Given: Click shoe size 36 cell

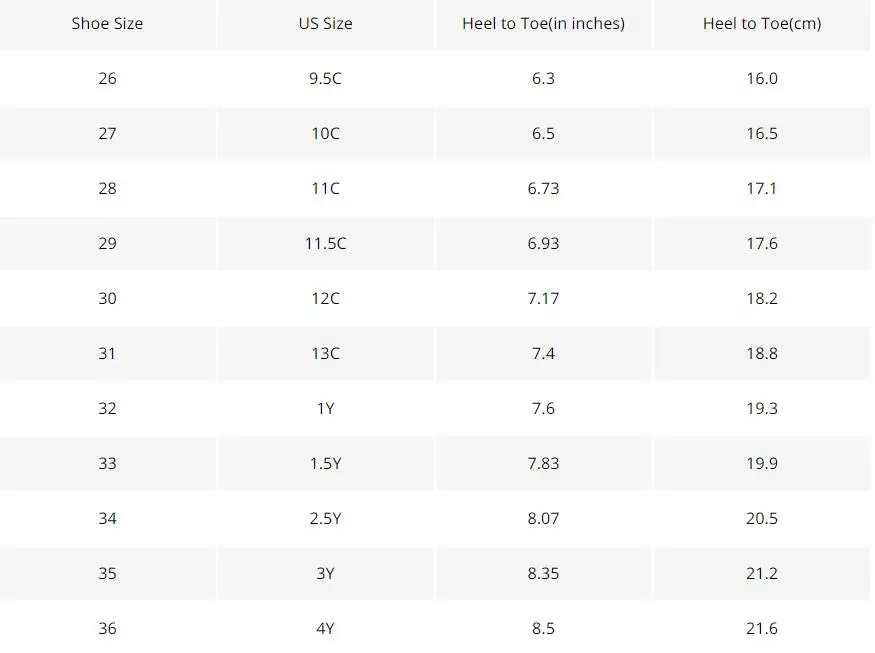Looking at the screenshot, I should [x=107, y=628].
